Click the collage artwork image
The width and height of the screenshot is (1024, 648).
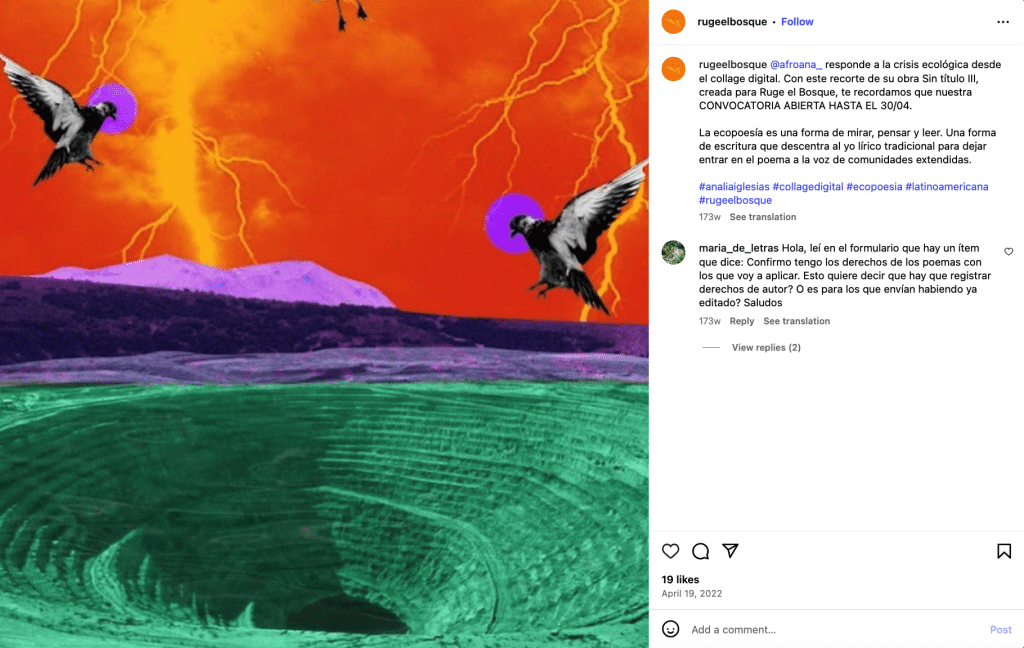pos(324,324)
